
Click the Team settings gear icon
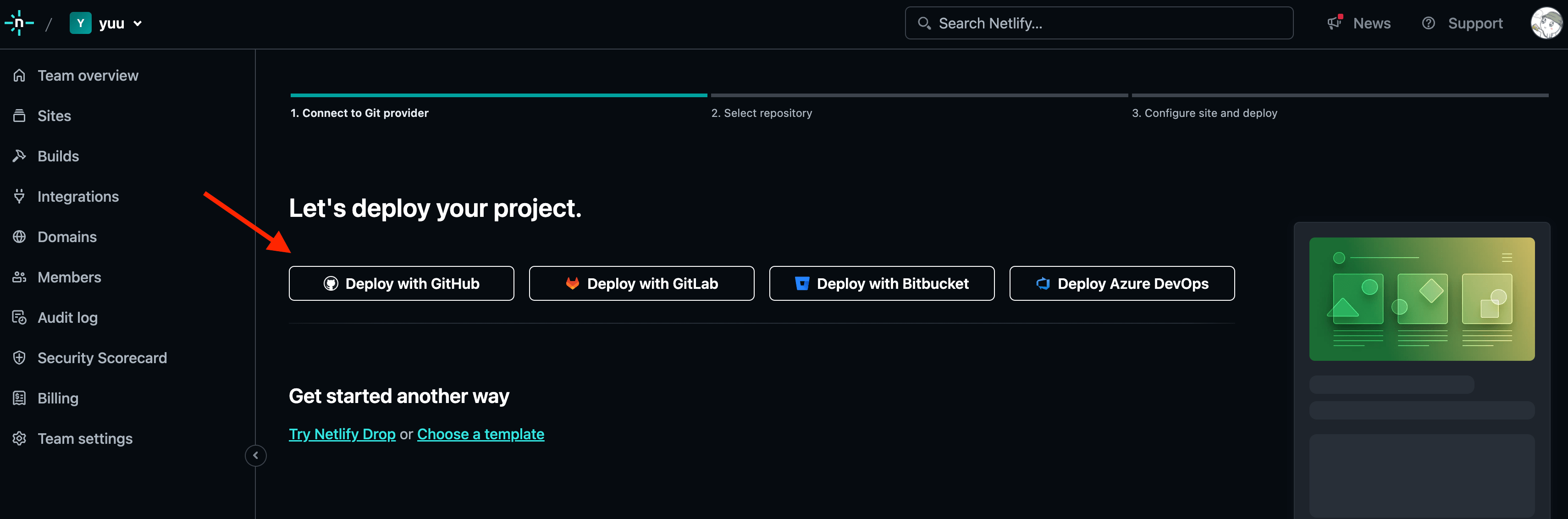coord(19,439)
